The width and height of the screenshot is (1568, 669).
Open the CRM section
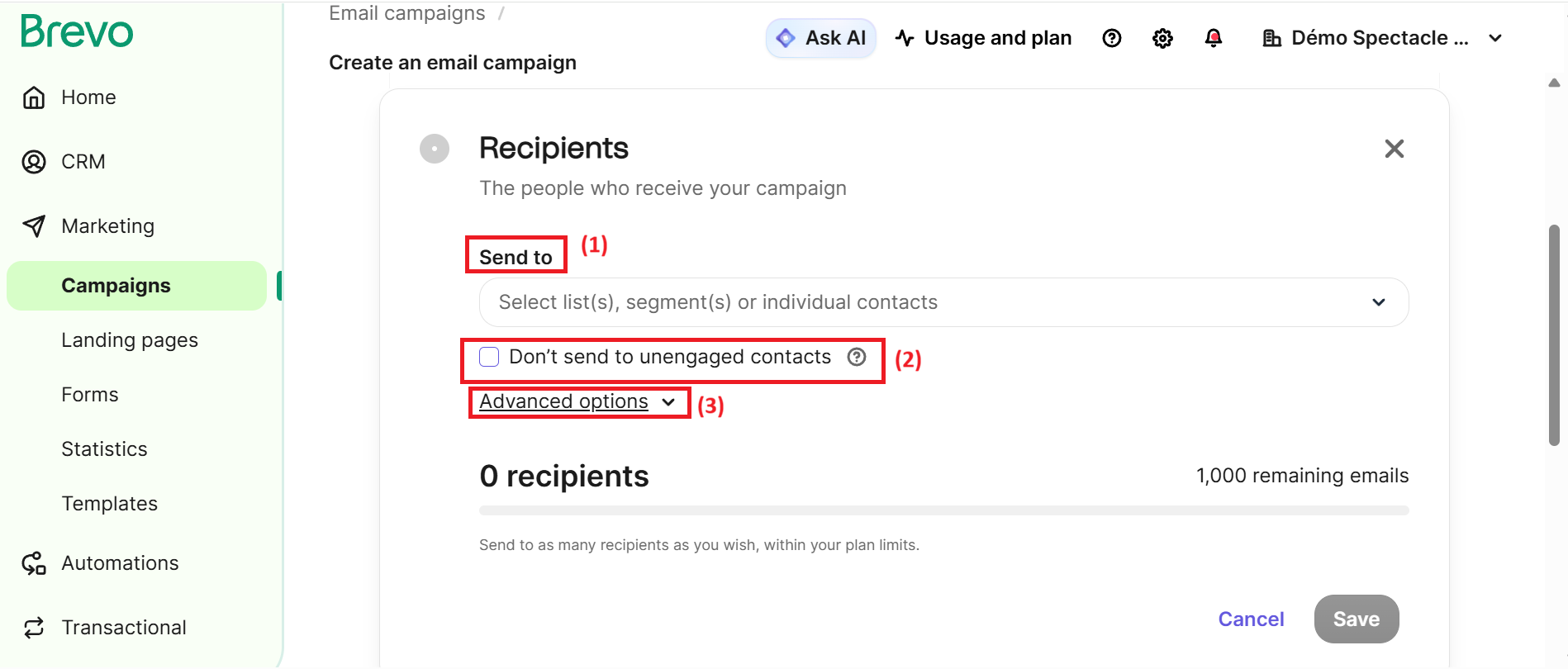coord(83,162)
